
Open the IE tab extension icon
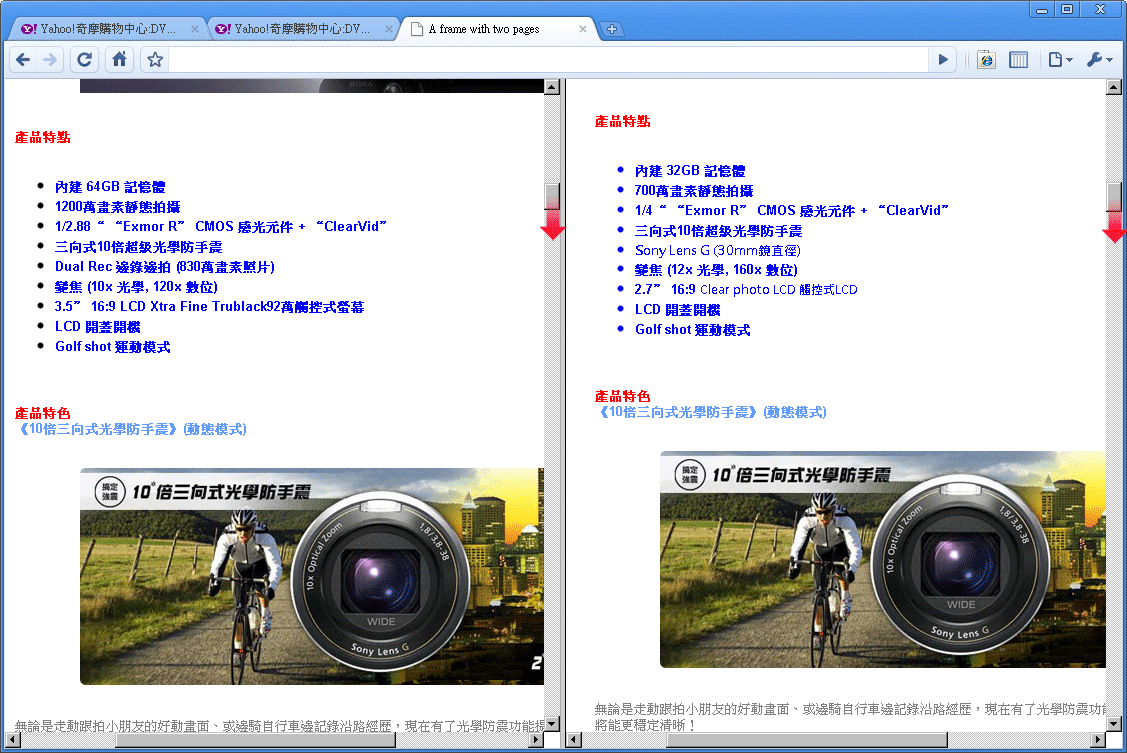[x=986, y=60]
